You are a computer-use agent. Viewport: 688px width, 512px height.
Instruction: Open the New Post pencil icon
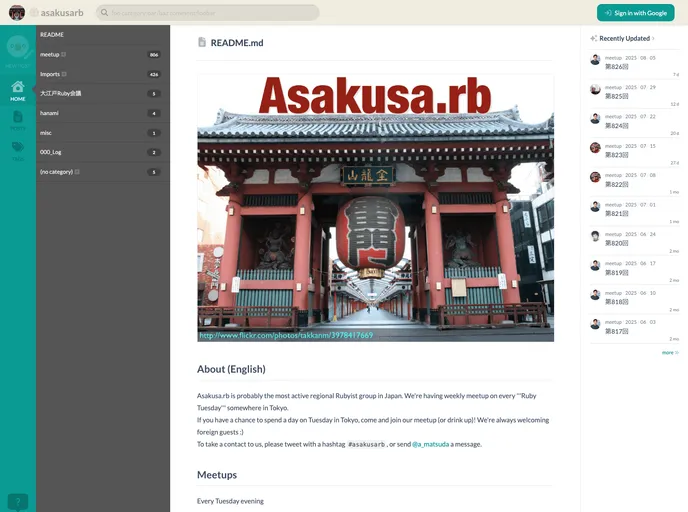point(18,52)
